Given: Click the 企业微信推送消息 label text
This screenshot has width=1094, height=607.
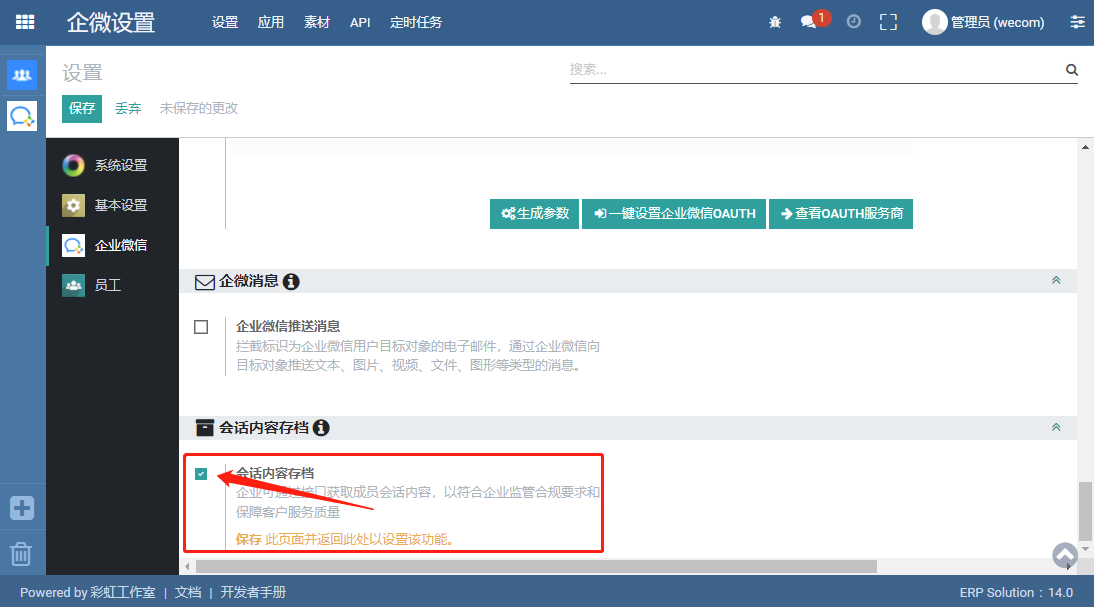Looking at the screenshot, I should (x=287, y=326).
